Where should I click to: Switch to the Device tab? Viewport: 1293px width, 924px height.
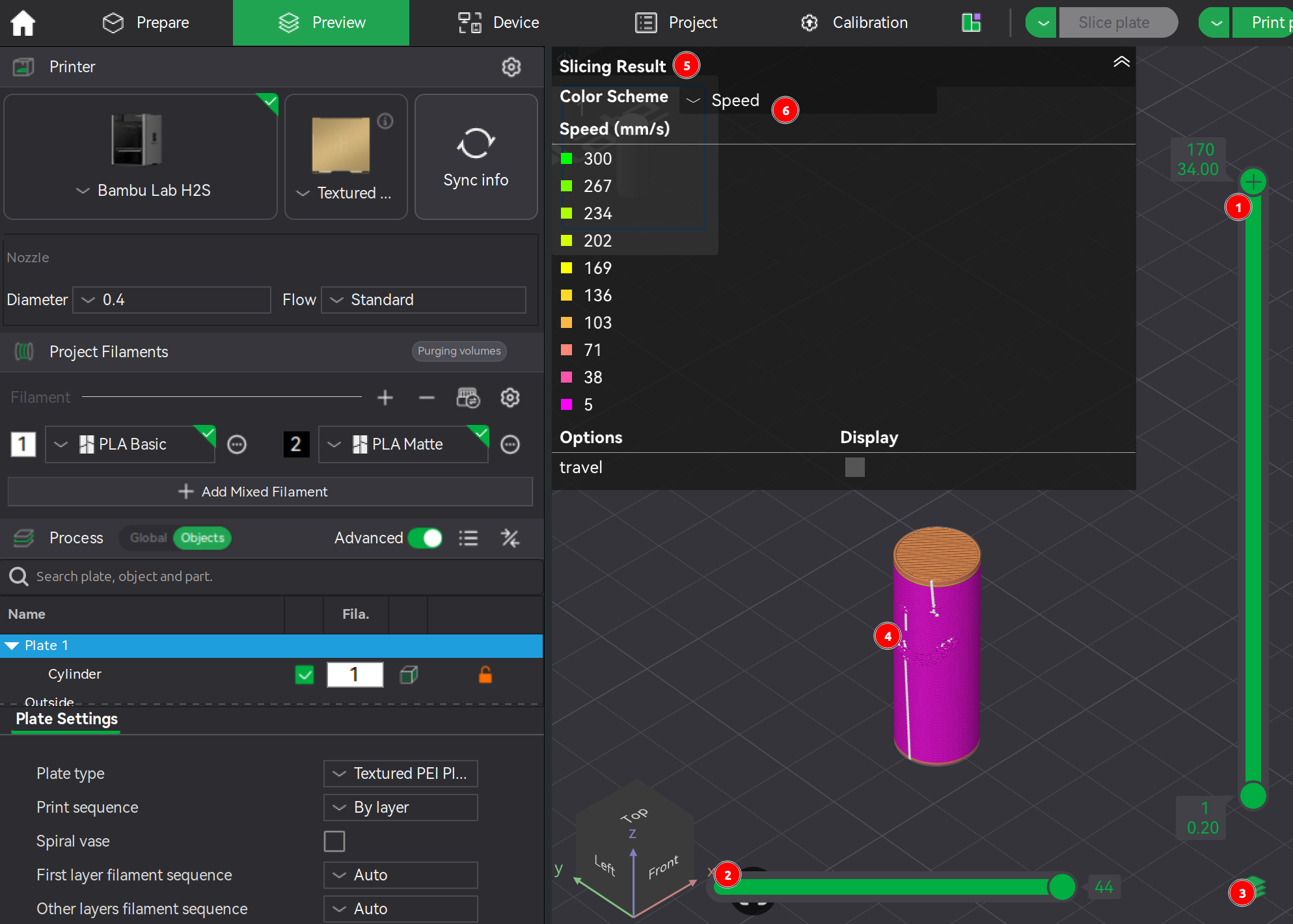(x=498, y=23)
